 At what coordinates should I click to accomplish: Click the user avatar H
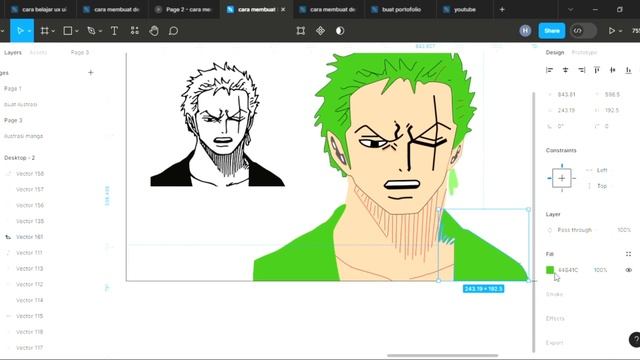(525, 31)
